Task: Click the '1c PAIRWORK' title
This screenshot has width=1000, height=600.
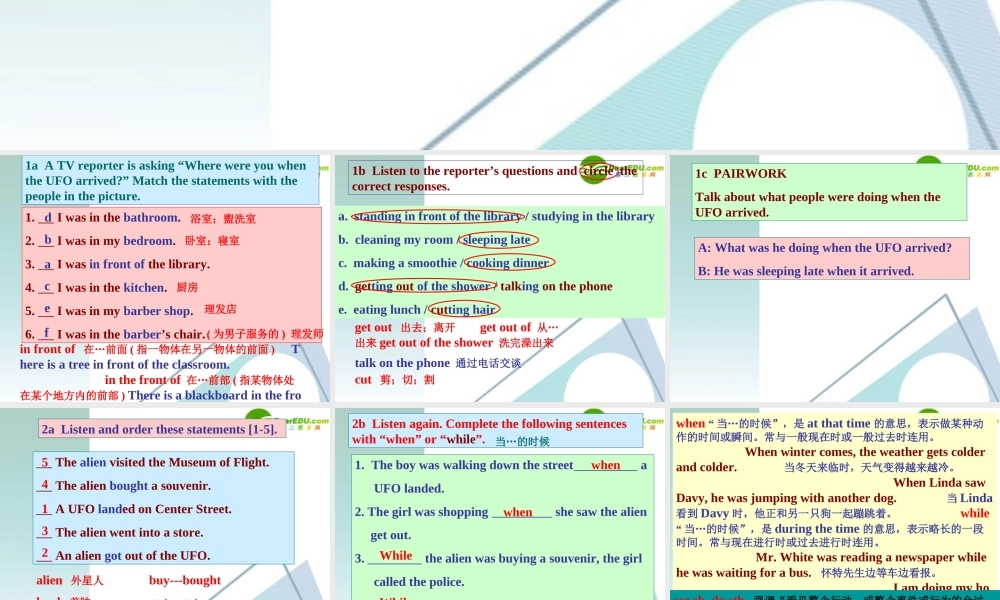Action: click(740, 173)
